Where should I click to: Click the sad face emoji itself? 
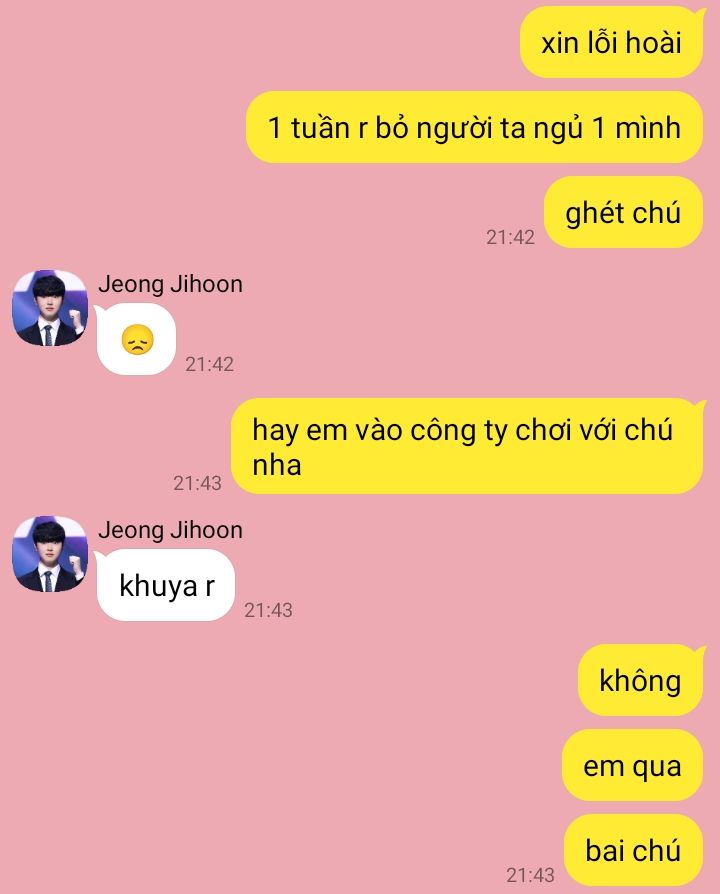click(x=137, y=340)
